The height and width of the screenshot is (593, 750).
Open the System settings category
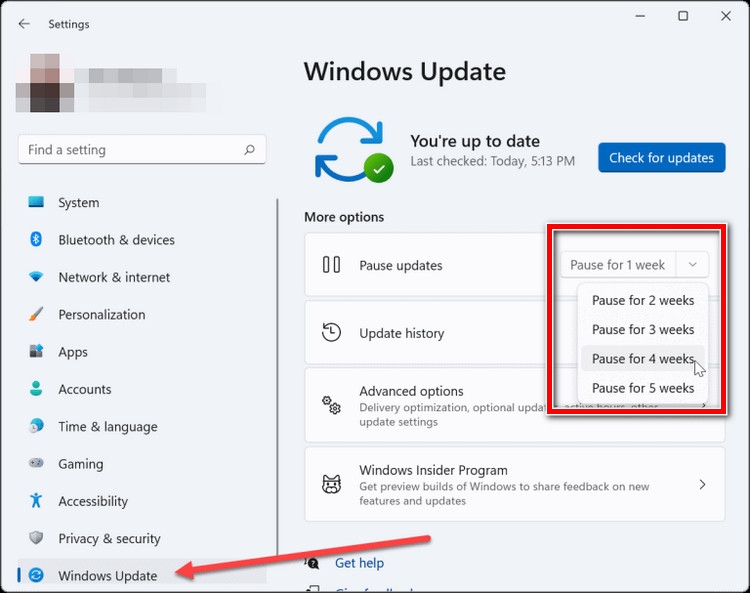pos(142,202)
